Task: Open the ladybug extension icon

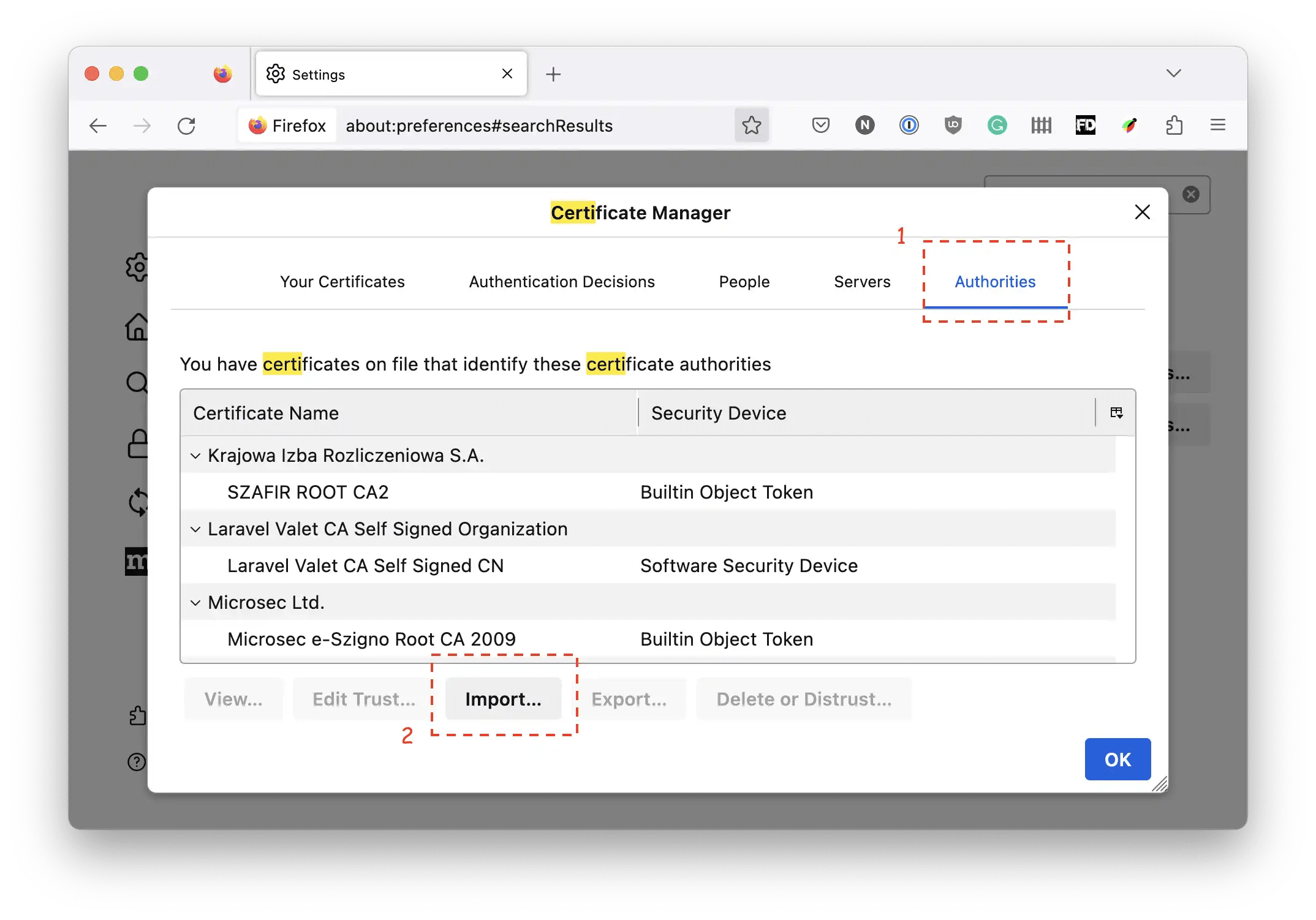Action: [x=1130, y=126]
